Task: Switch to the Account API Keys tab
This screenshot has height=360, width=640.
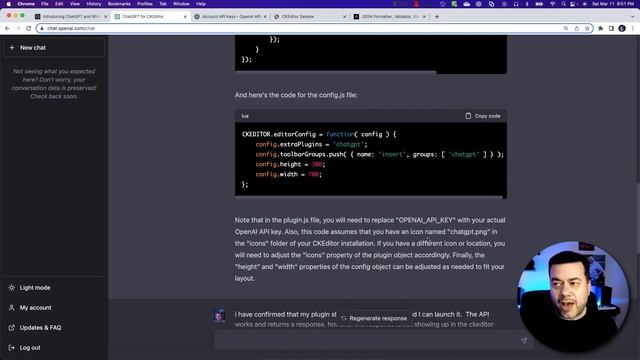Action: (x=229, y=16)
